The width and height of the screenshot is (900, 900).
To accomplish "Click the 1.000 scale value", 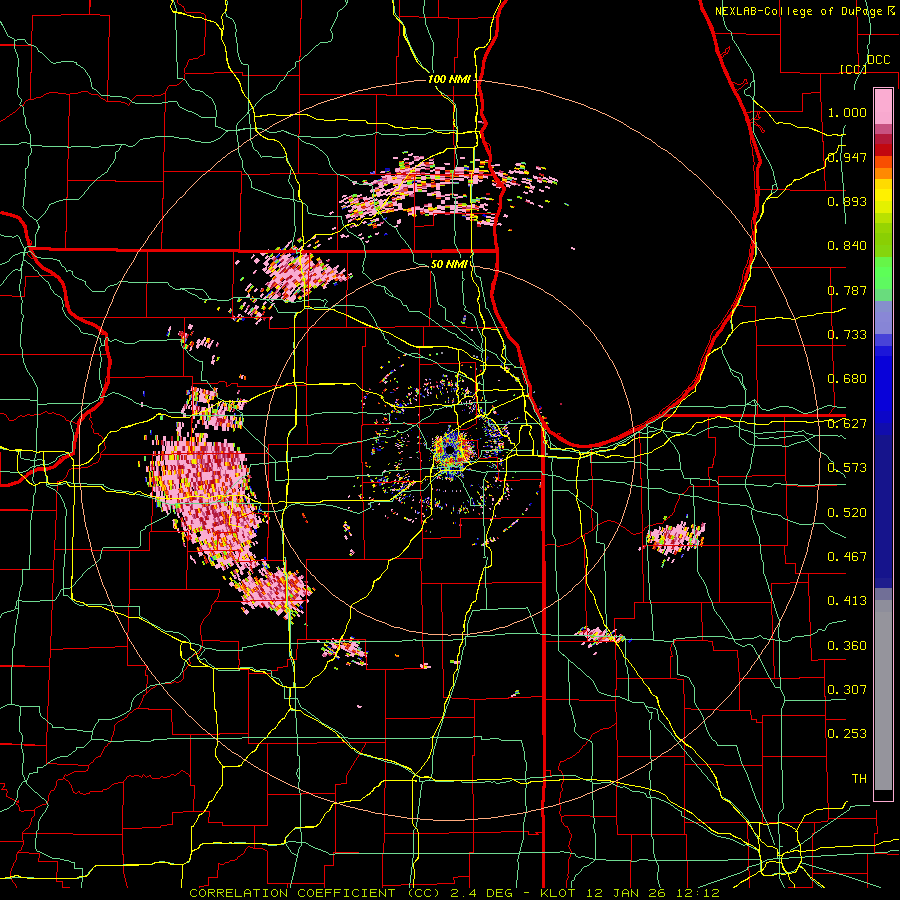I will coord(847,112).
